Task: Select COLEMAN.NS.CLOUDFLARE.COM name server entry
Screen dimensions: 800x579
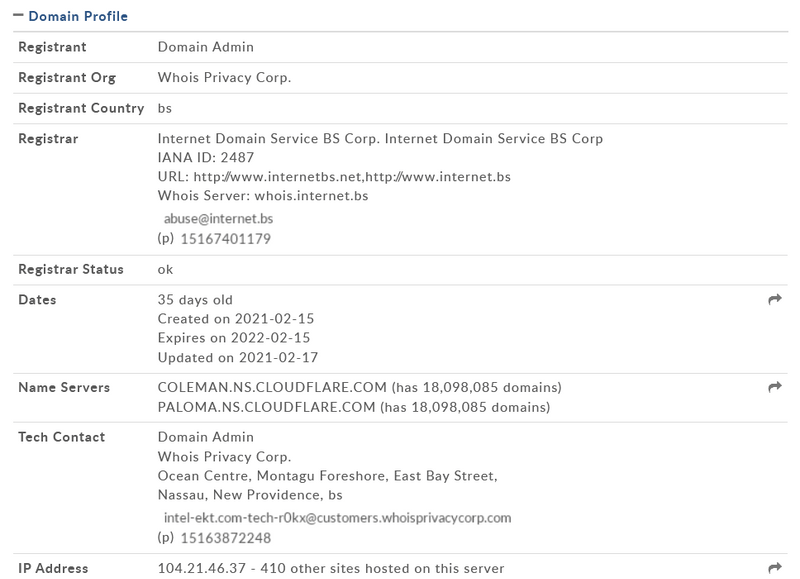Action: tap(257, 387)
